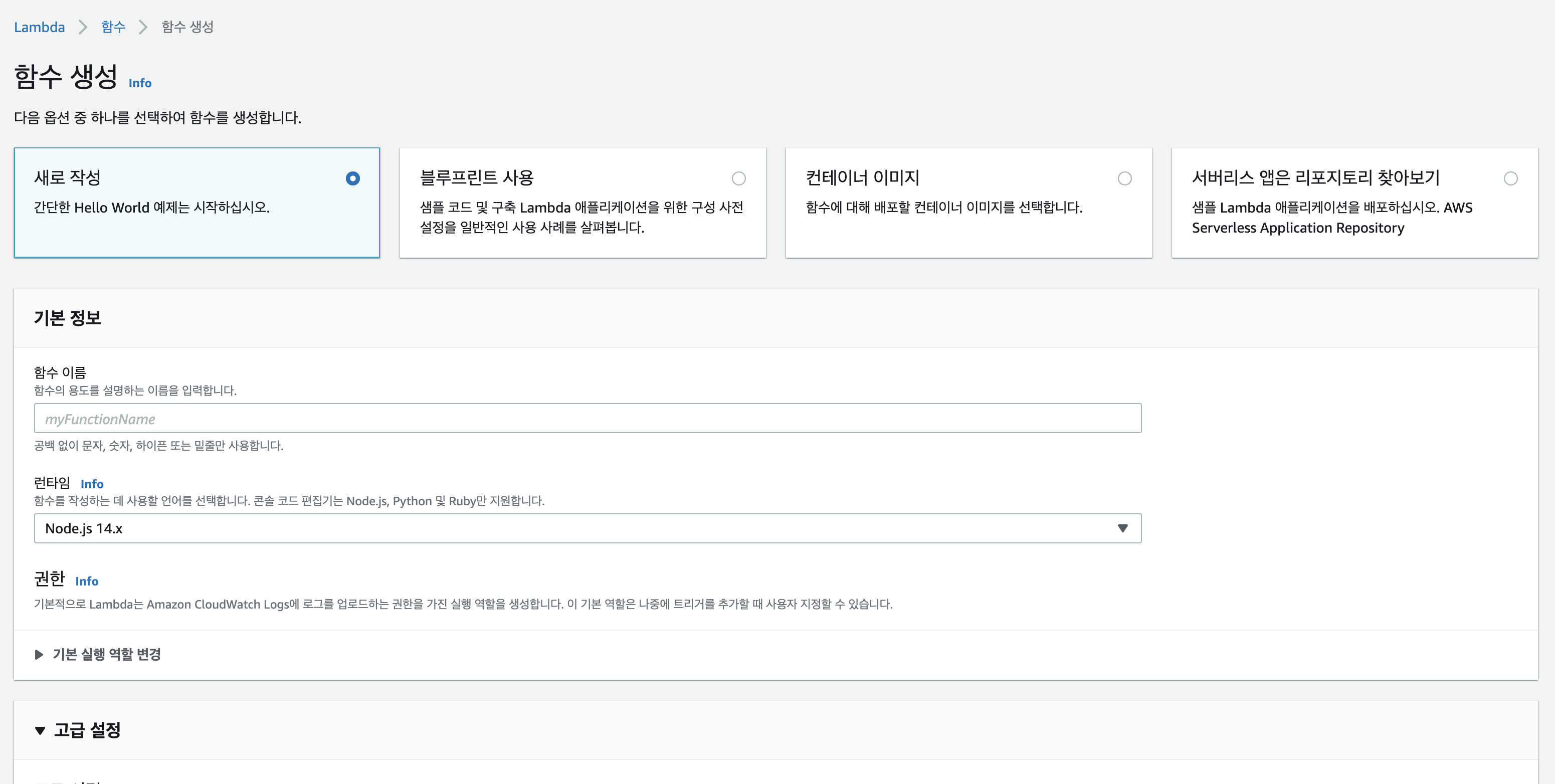Click the breadcrumb chevron after Lambda
The image size is (1555, 784).
click(83, 27)
